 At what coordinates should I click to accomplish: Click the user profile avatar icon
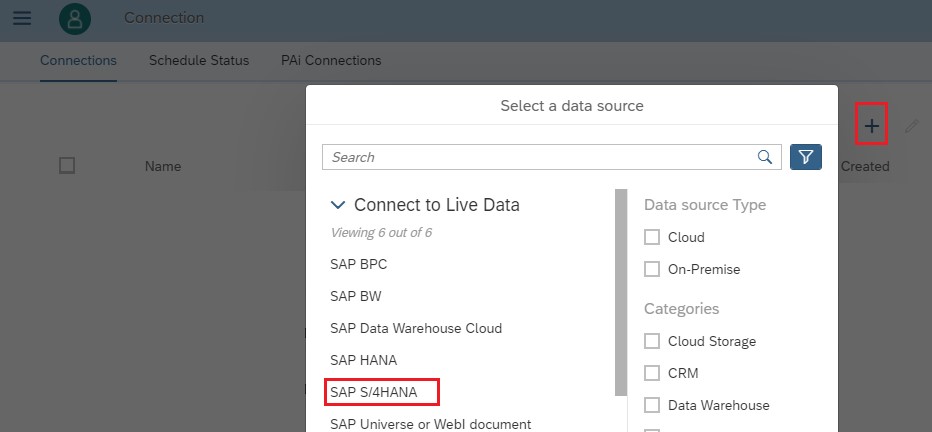click(75, 18)
